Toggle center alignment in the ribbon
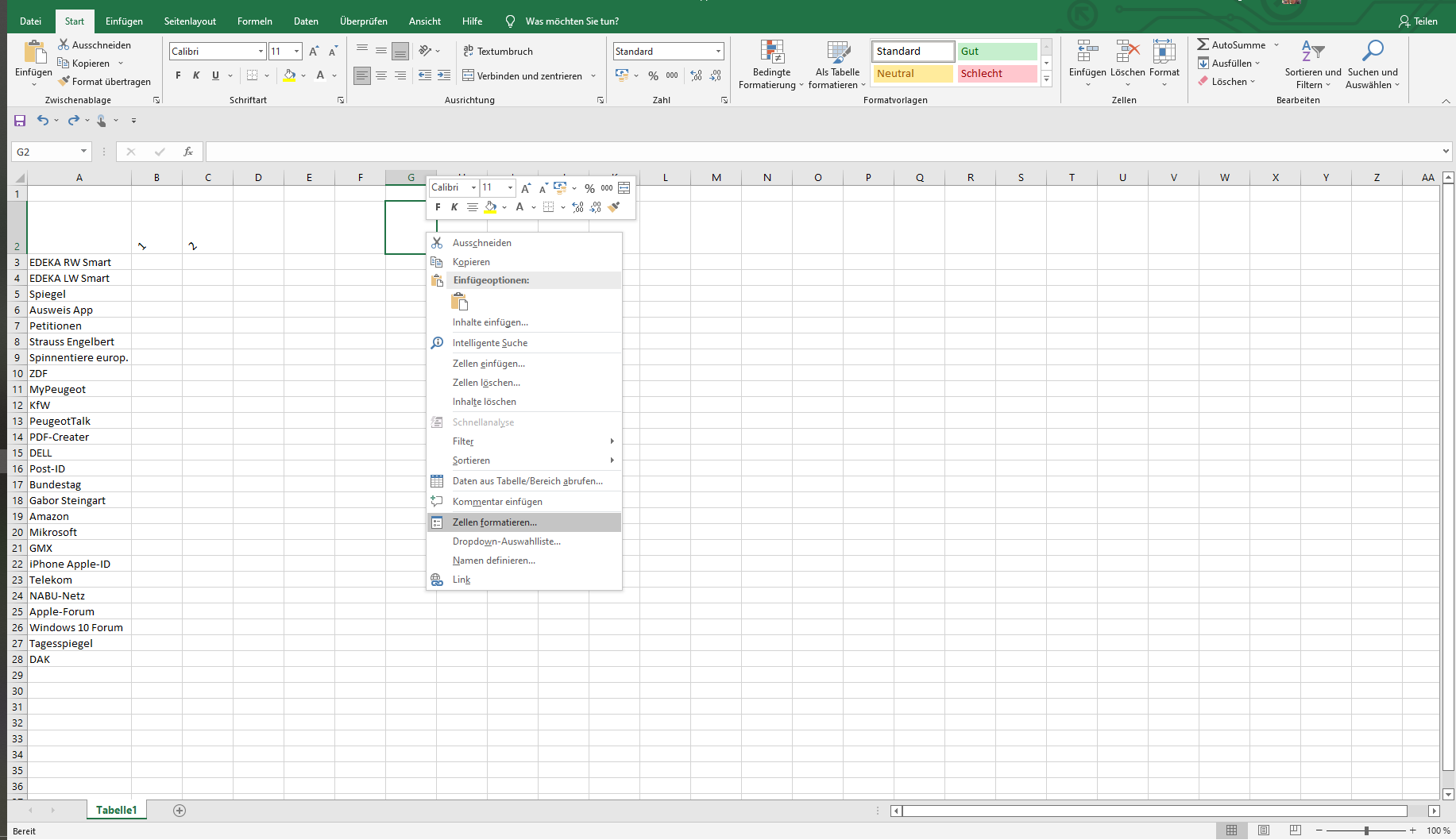Image resolution: width=1456 pixels, height=840 pixels. (x=381, y=76)
